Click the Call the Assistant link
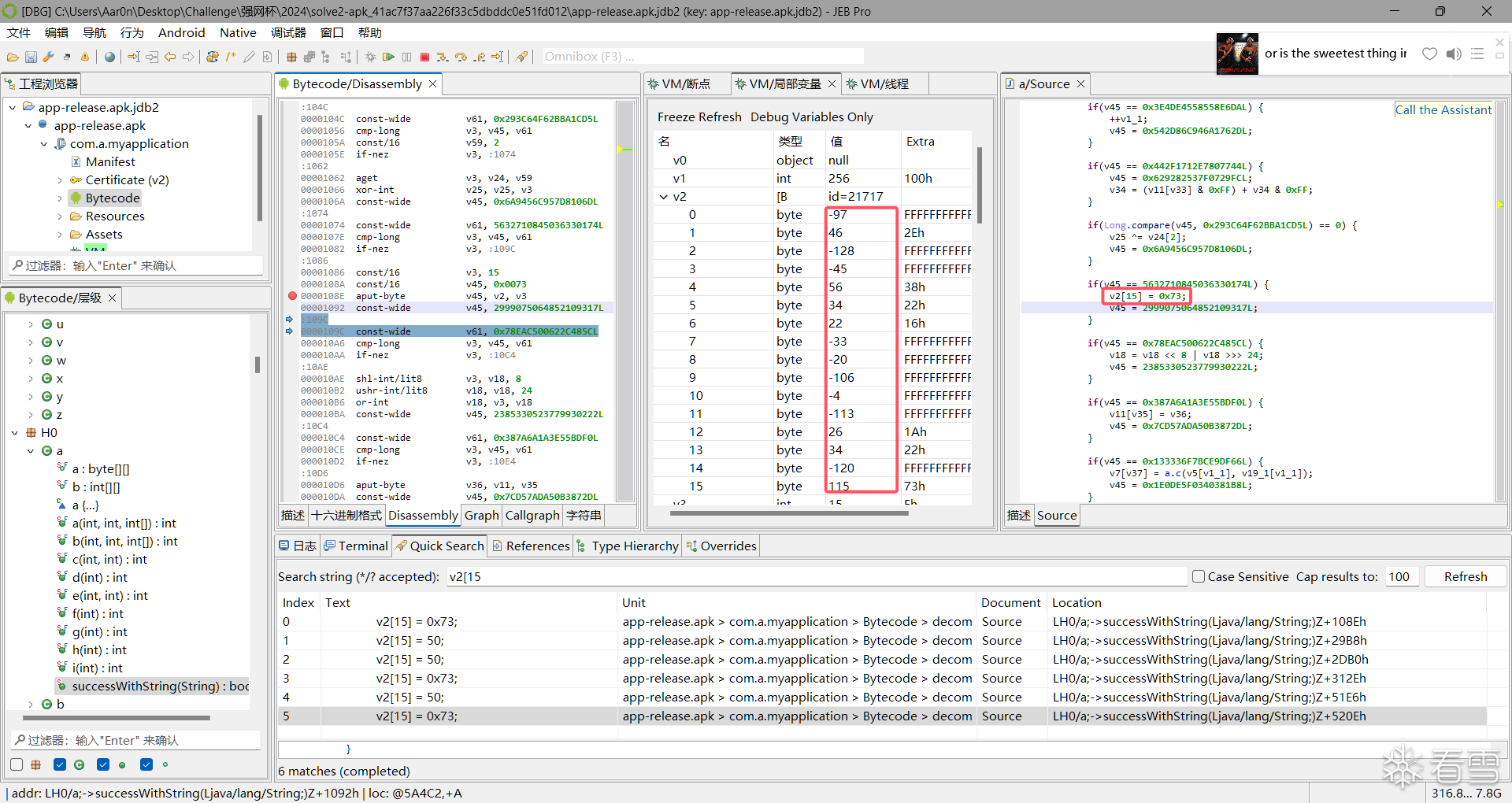The width and height of the screenshot is (1512, 803). pyautogui.click(x=1443, y=110)
